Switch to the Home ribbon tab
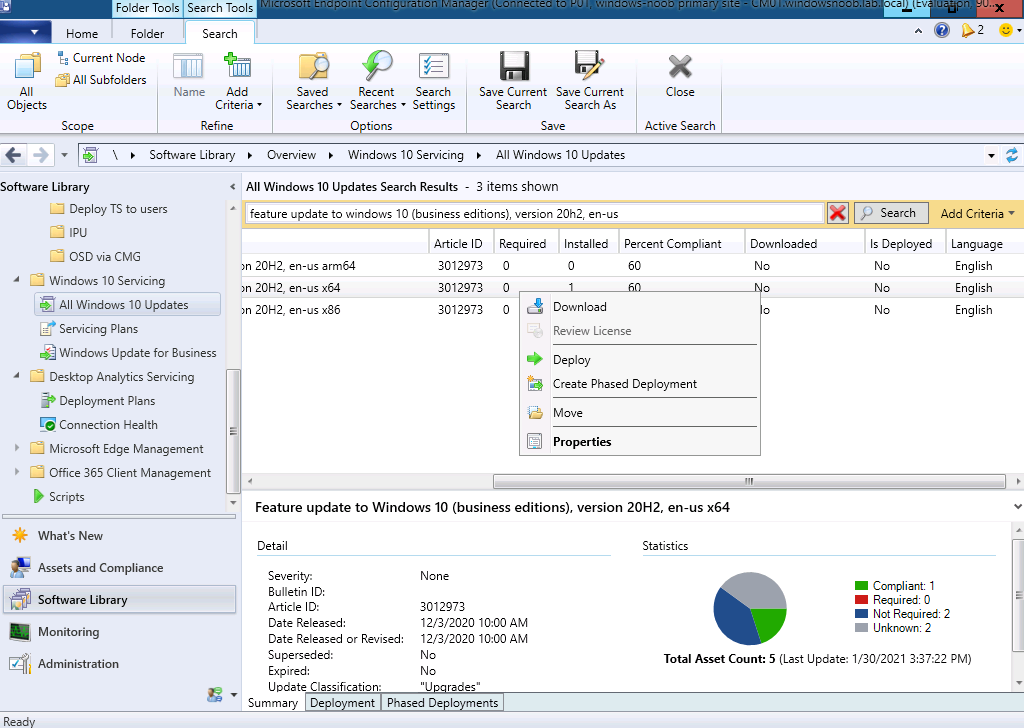This screenshot has width=1024, height=728. click(82, 33)
